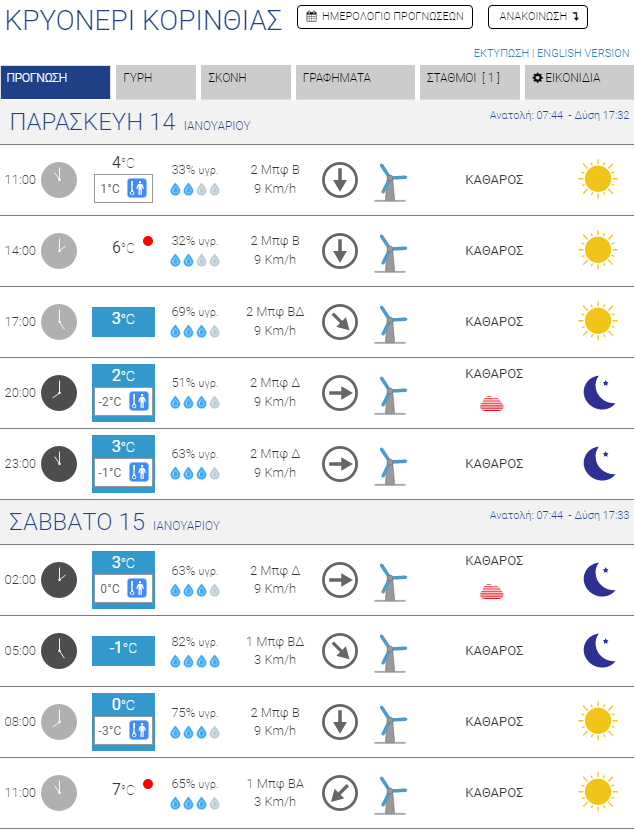
Task: Click the humidity droplets at Saturday 05:00
Action: click(195, 661)
